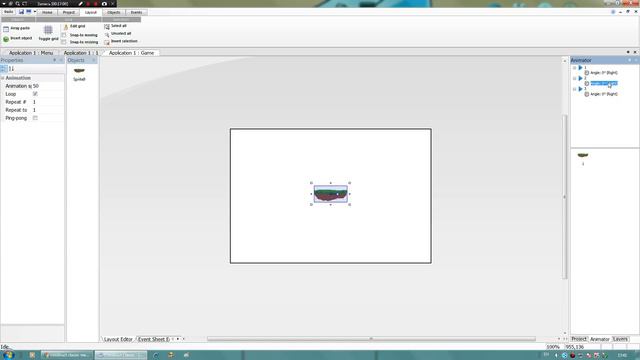Enable the Ping-pong checkbox

click(35, 118)
